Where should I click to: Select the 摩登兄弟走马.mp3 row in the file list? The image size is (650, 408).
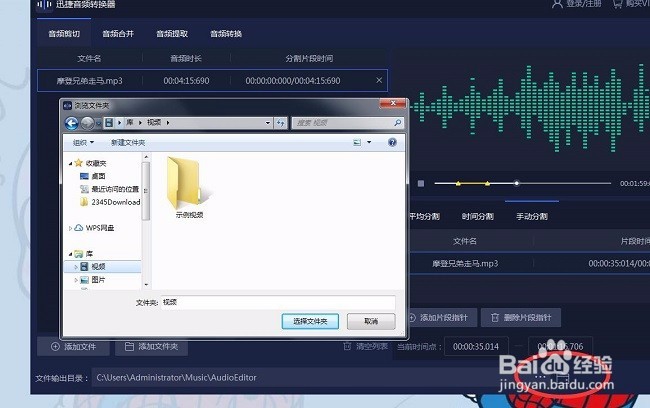click(212, 80)
